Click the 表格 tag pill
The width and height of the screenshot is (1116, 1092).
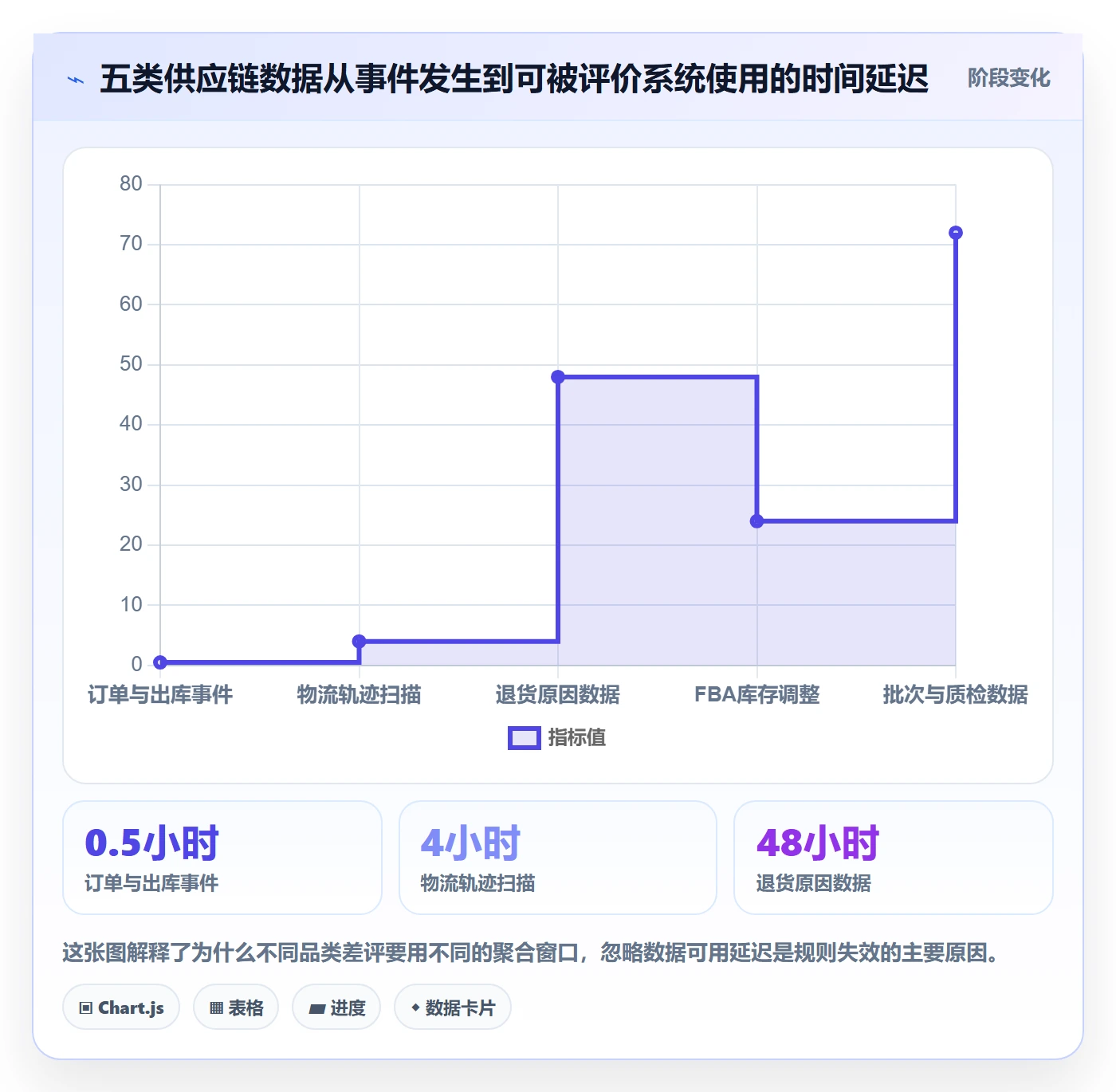(236, 1008)
